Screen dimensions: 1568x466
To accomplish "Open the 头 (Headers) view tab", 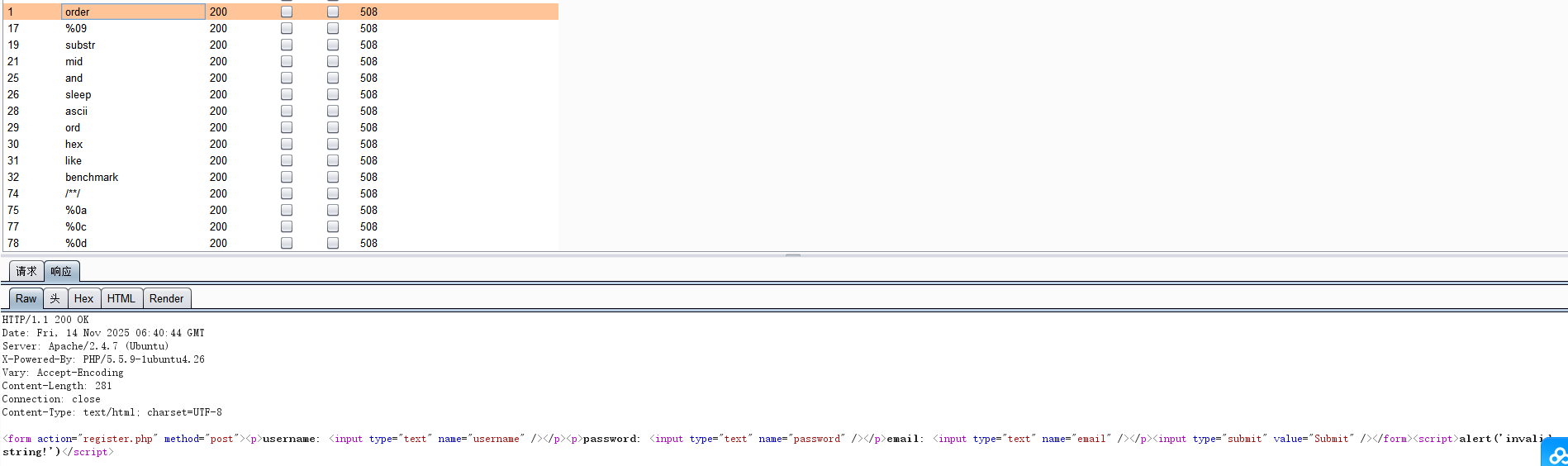I will click(55, 298).
